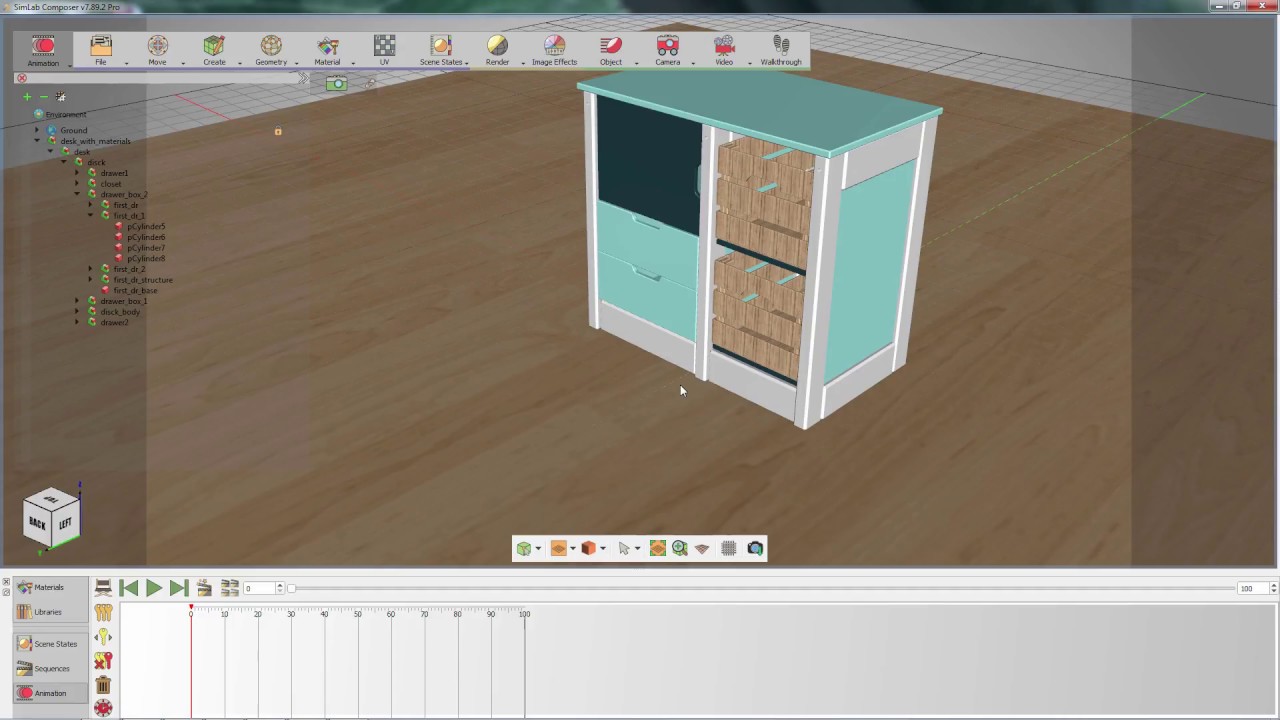Toggle the ground plane icon

[x=702, y=548]
